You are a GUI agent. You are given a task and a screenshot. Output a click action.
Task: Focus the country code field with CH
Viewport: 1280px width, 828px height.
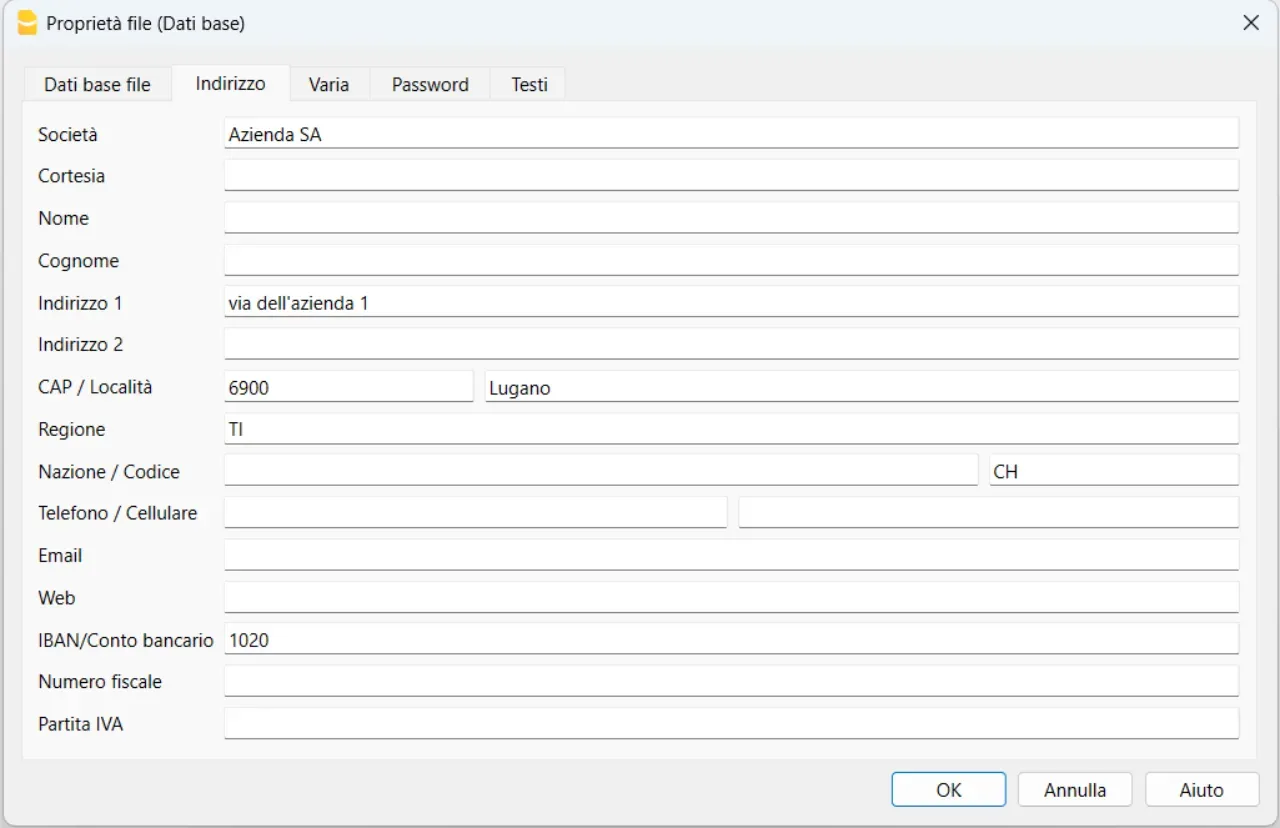tap(1113, 471)
